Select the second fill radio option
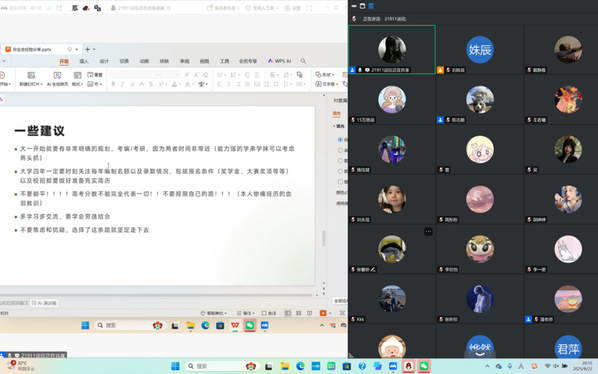598x374 pixels. [340, 150]
